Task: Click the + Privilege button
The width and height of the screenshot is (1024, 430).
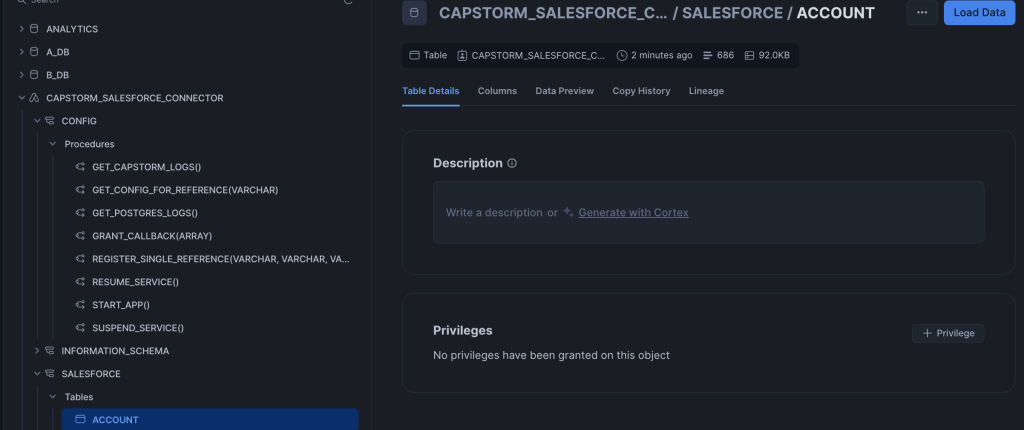Action: (x=948, y=333)
